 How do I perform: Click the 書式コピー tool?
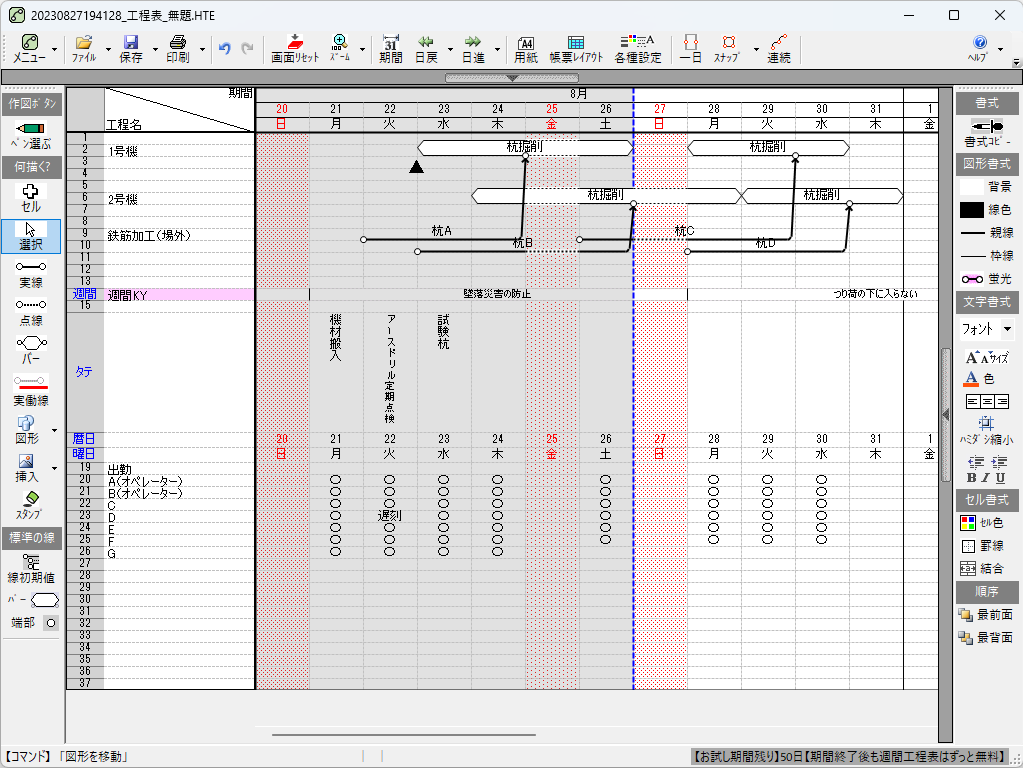(x=986, y=134)
